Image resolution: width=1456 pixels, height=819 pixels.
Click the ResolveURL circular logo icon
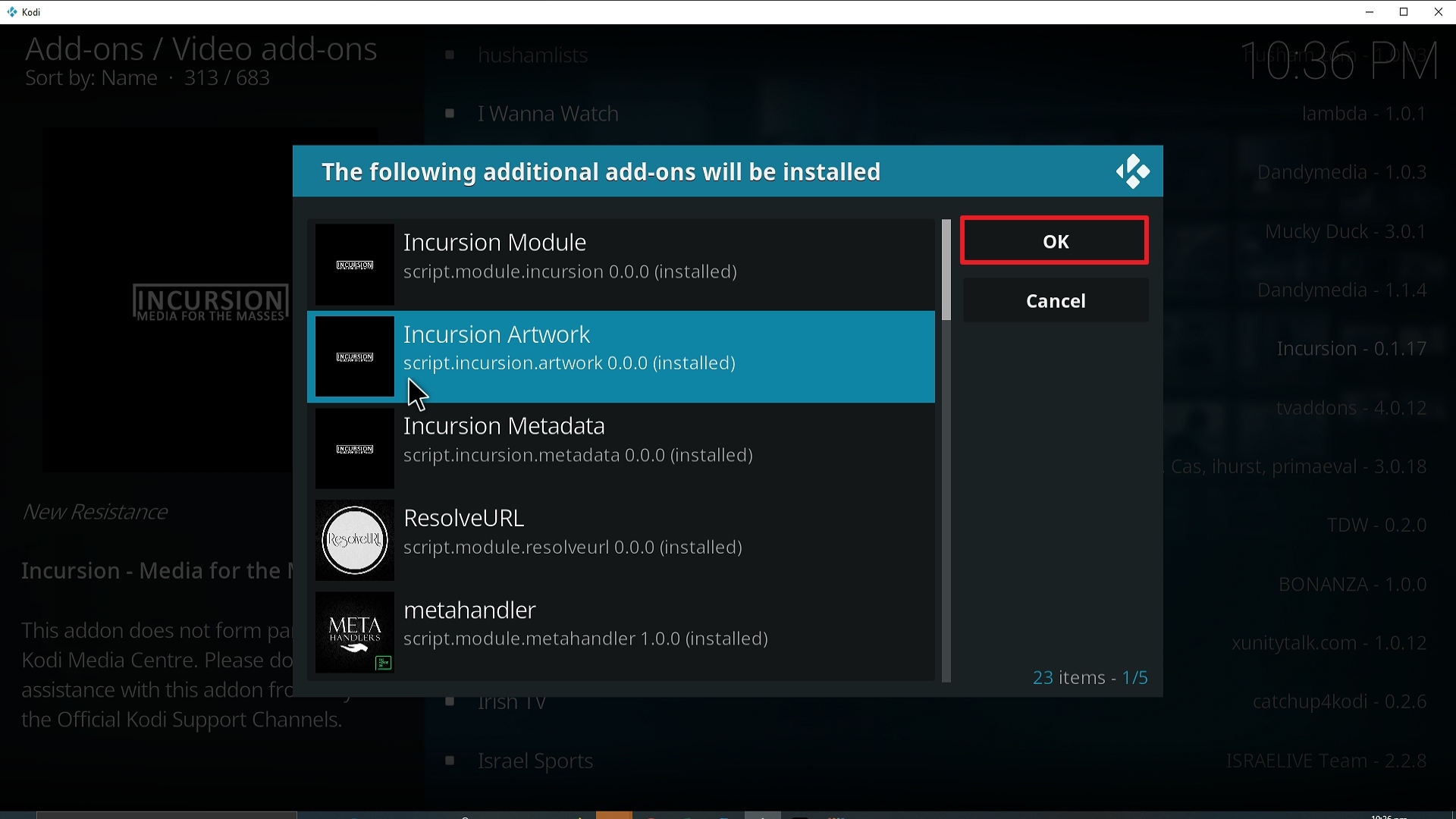354,540
